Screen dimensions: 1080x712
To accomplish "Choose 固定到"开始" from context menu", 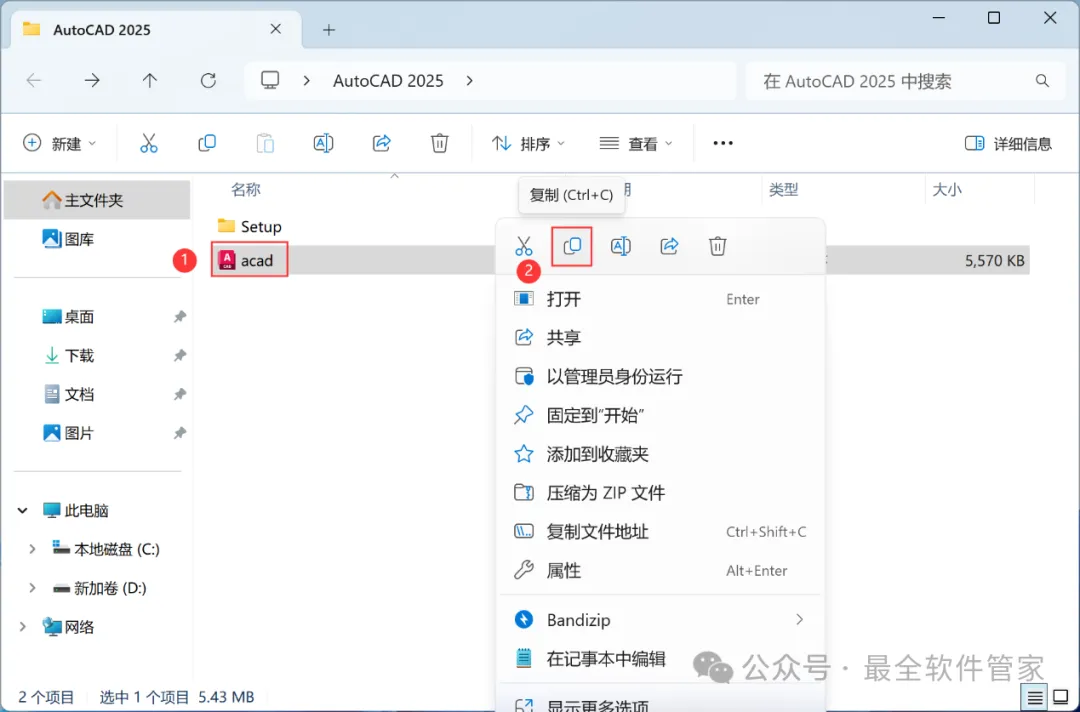I will (x=661, y=415).
